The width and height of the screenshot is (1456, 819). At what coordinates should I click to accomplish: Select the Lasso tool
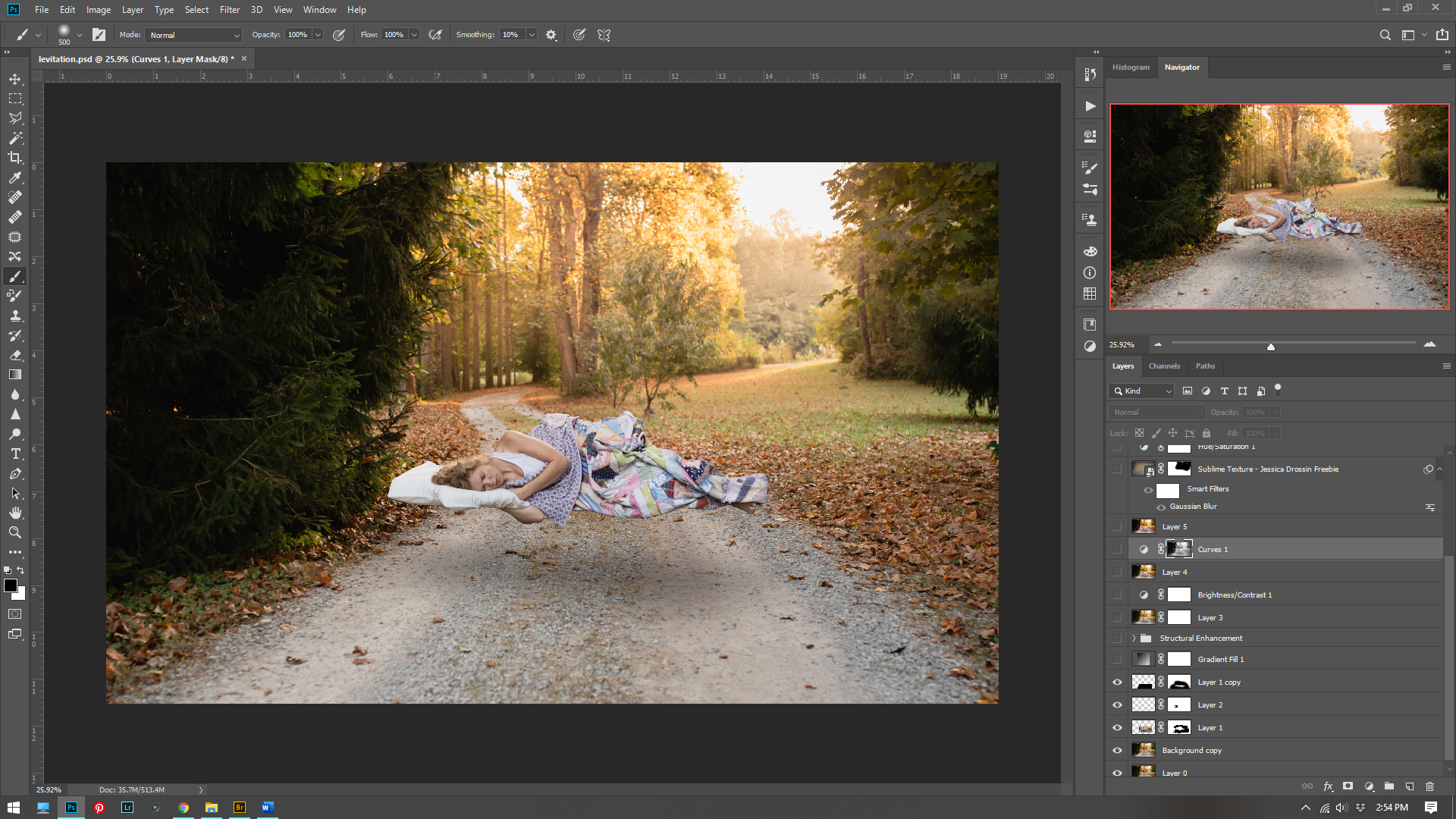15,118
